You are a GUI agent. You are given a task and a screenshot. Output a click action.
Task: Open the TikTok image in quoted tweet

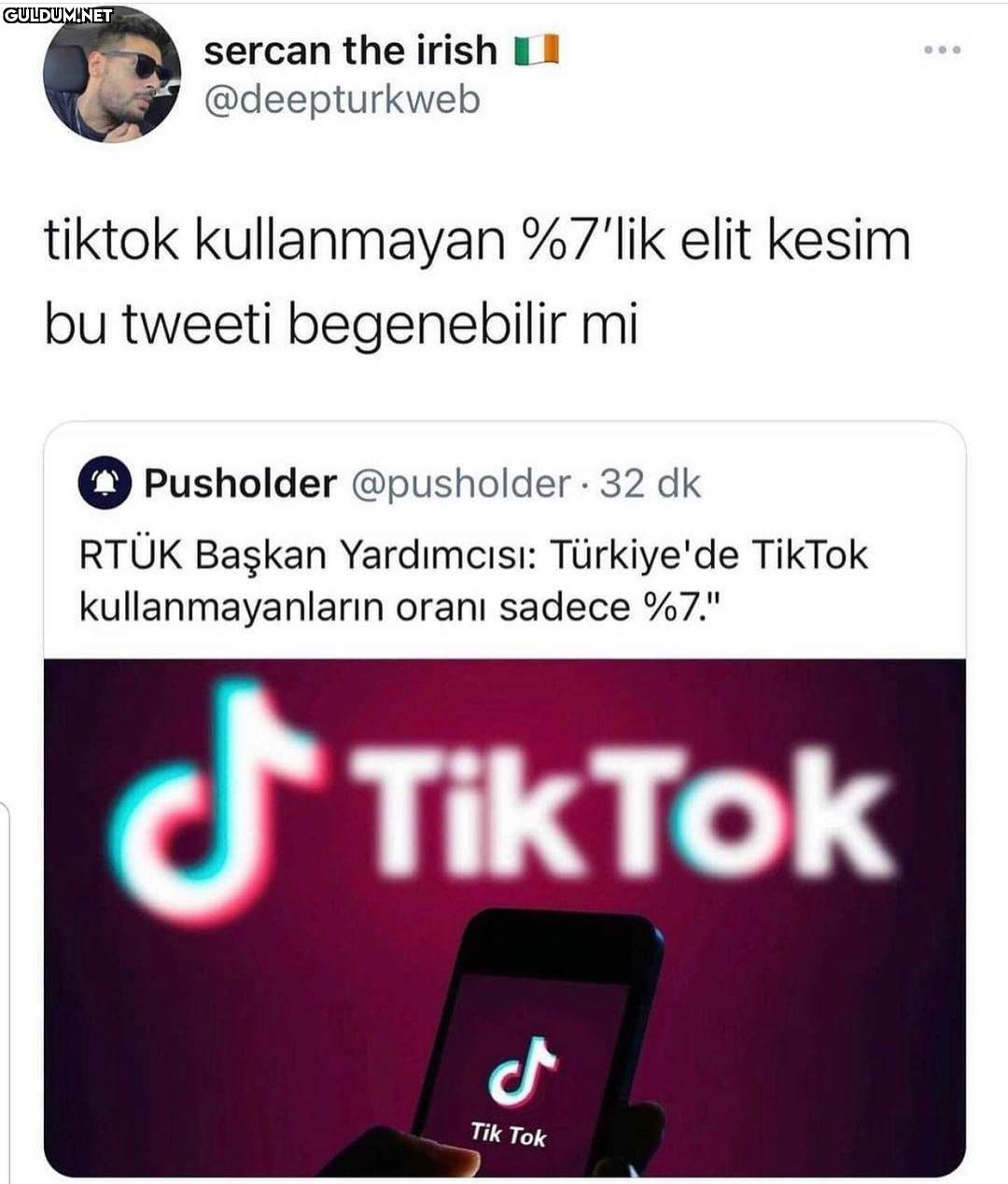[x=504, y=918]
